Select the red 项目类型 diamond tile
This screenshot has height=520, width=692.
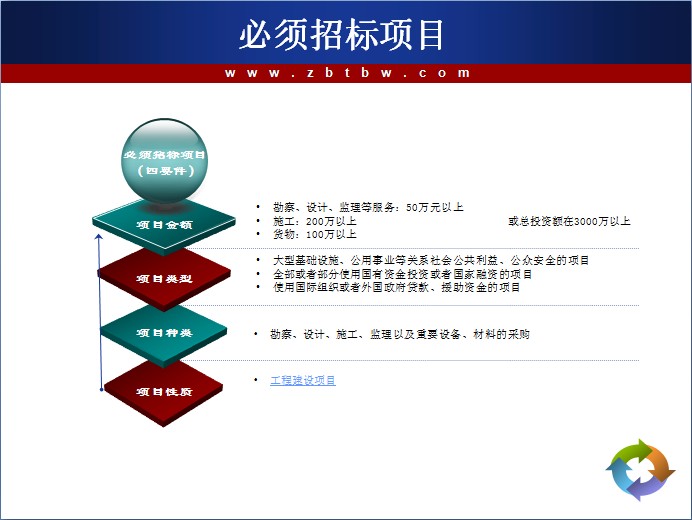pos(164,278)
